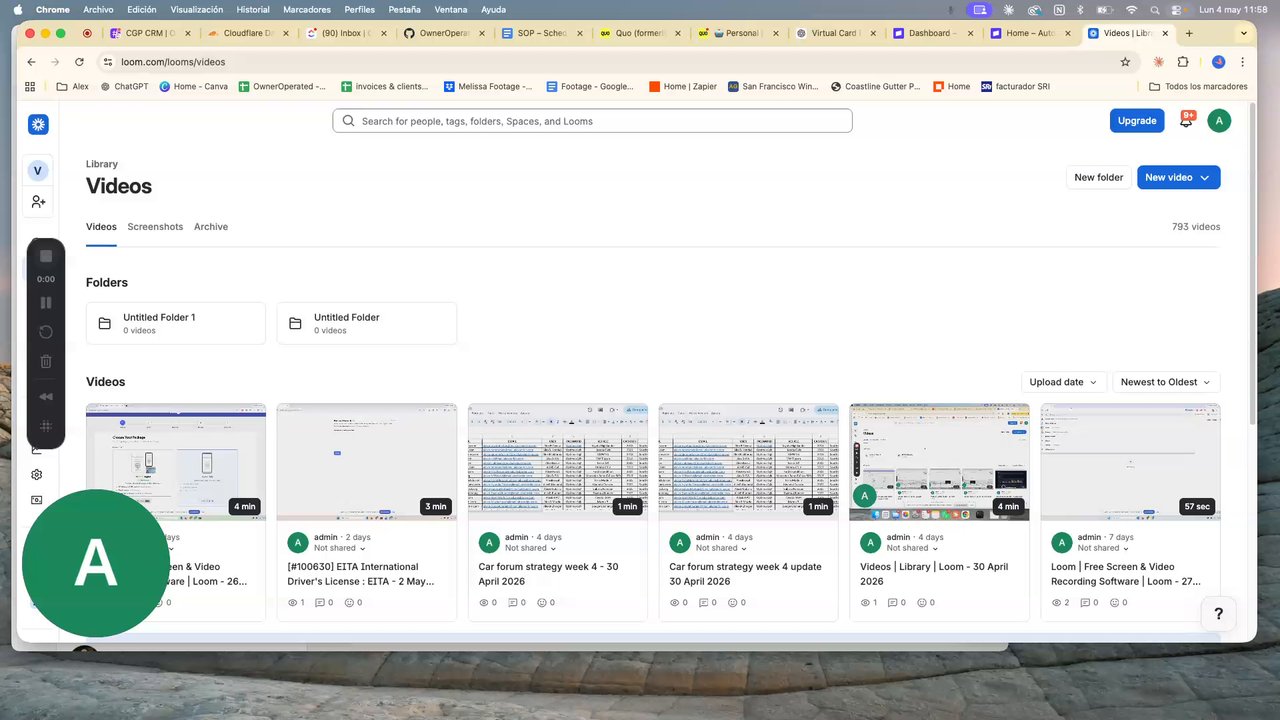Click the Loom search field
Screen dimensions: 1280x720
[592, 121]
